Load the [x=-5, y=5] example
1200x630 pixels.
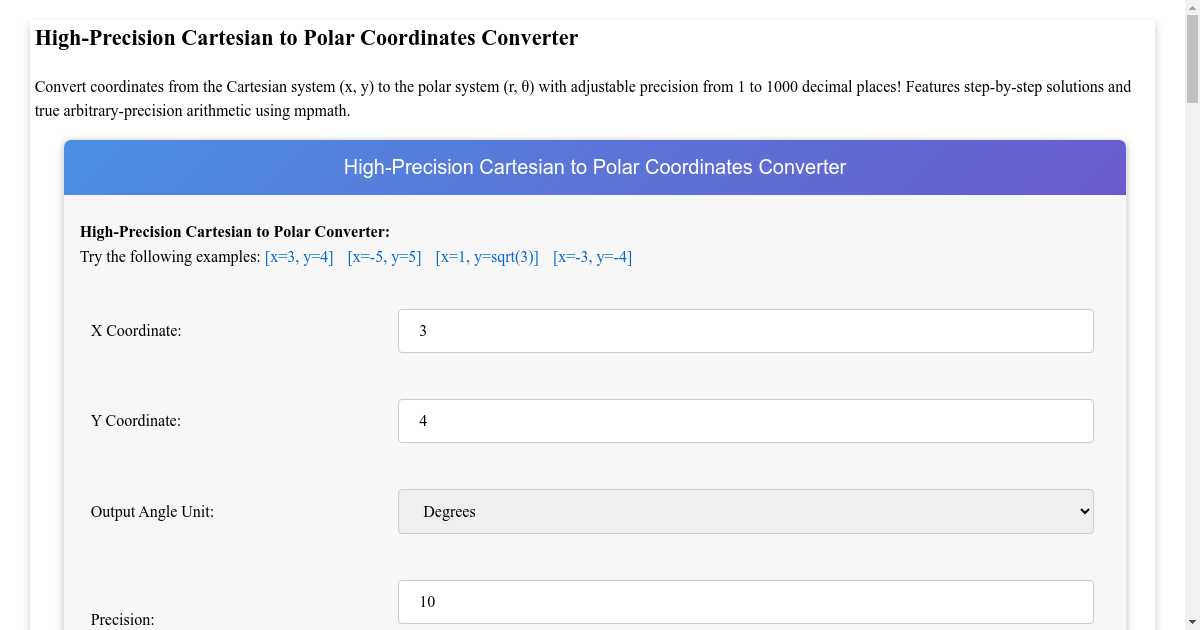[x=384, y=257]
